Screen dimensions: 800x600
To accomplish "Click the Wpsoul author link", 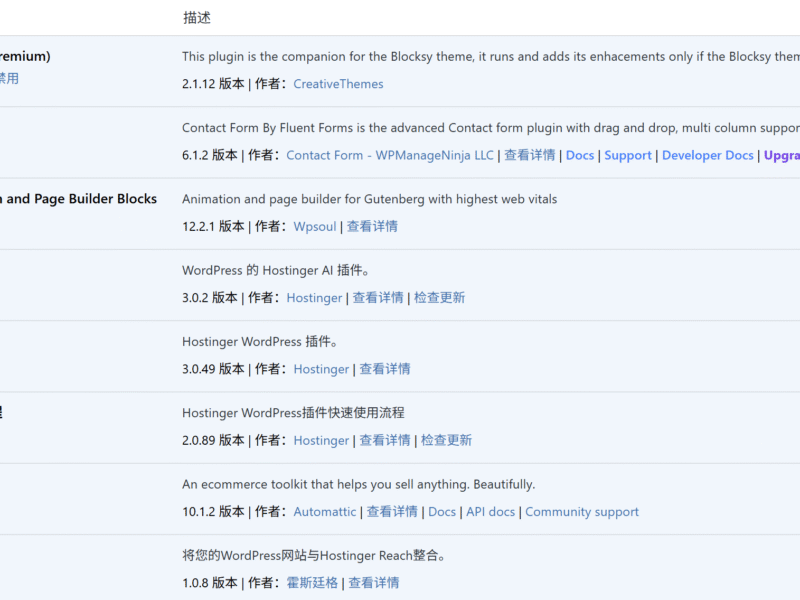I will click(315, 226).
